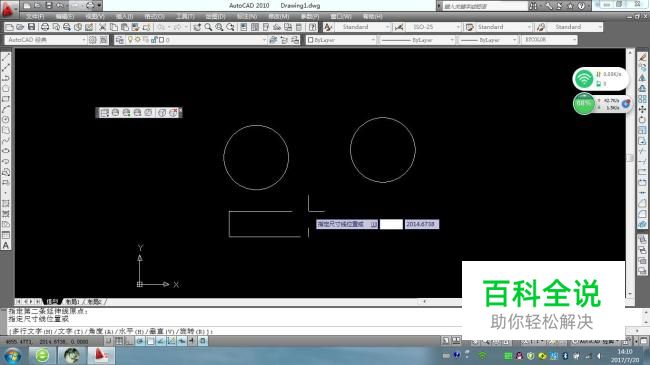Click the drawing area vertical scrollbar

630,173
